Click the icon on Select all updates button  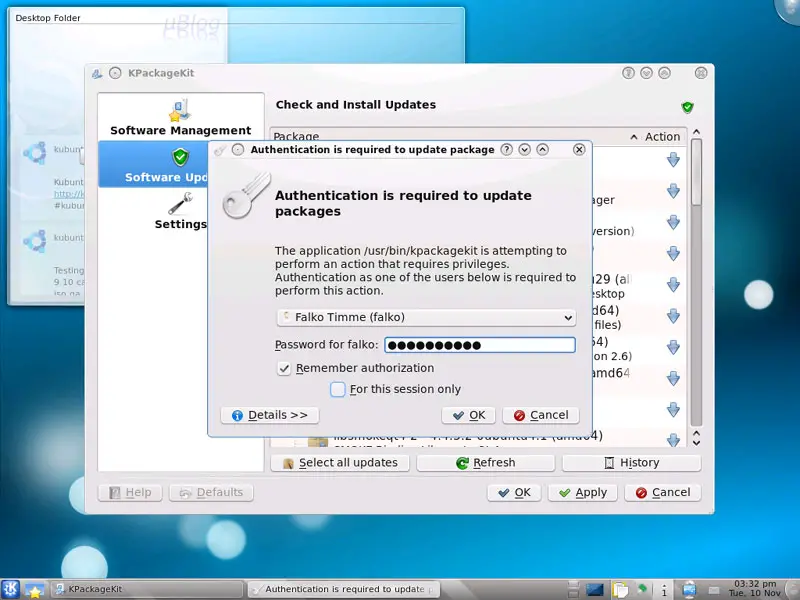[x=288, y=463]
